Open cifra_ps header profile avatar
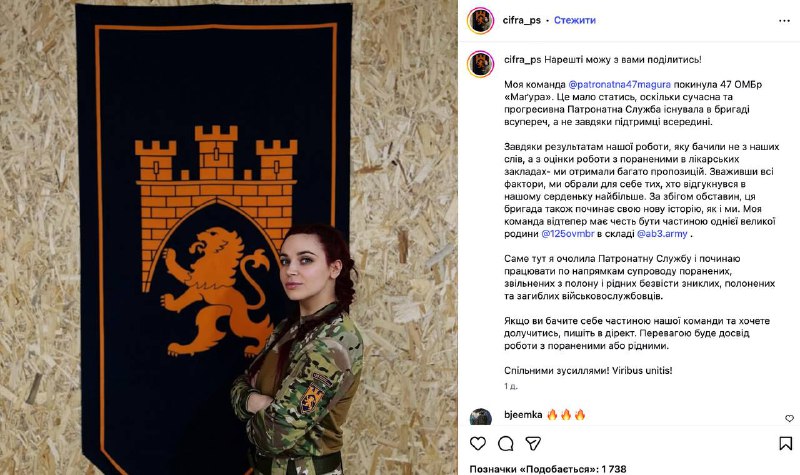Image resolution: width=800 pixels, height=475 pixels. 481,20
